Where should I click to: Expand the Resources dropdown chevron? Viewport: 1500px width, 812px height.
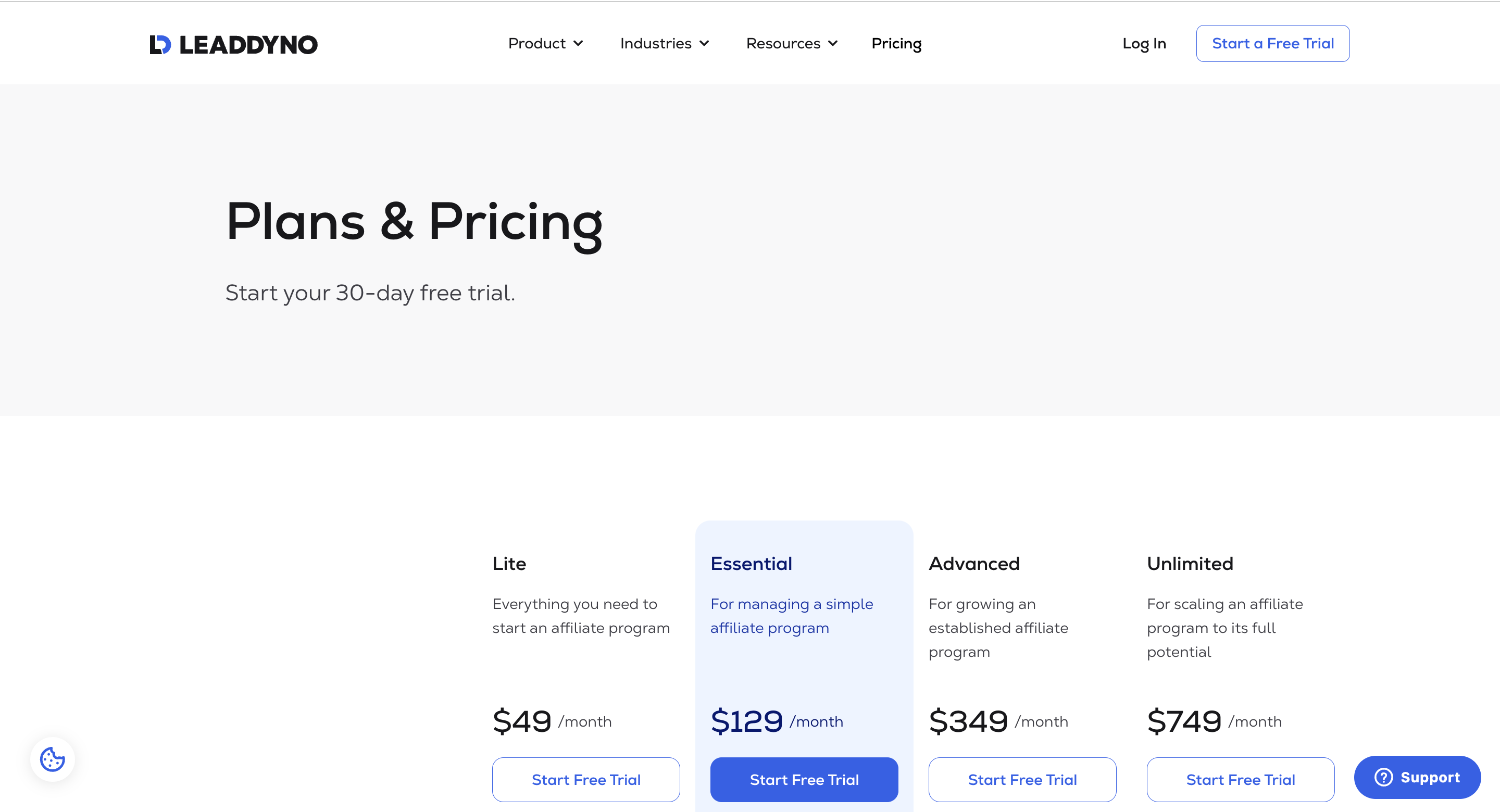pyautogui.click(x=833, y=44)
